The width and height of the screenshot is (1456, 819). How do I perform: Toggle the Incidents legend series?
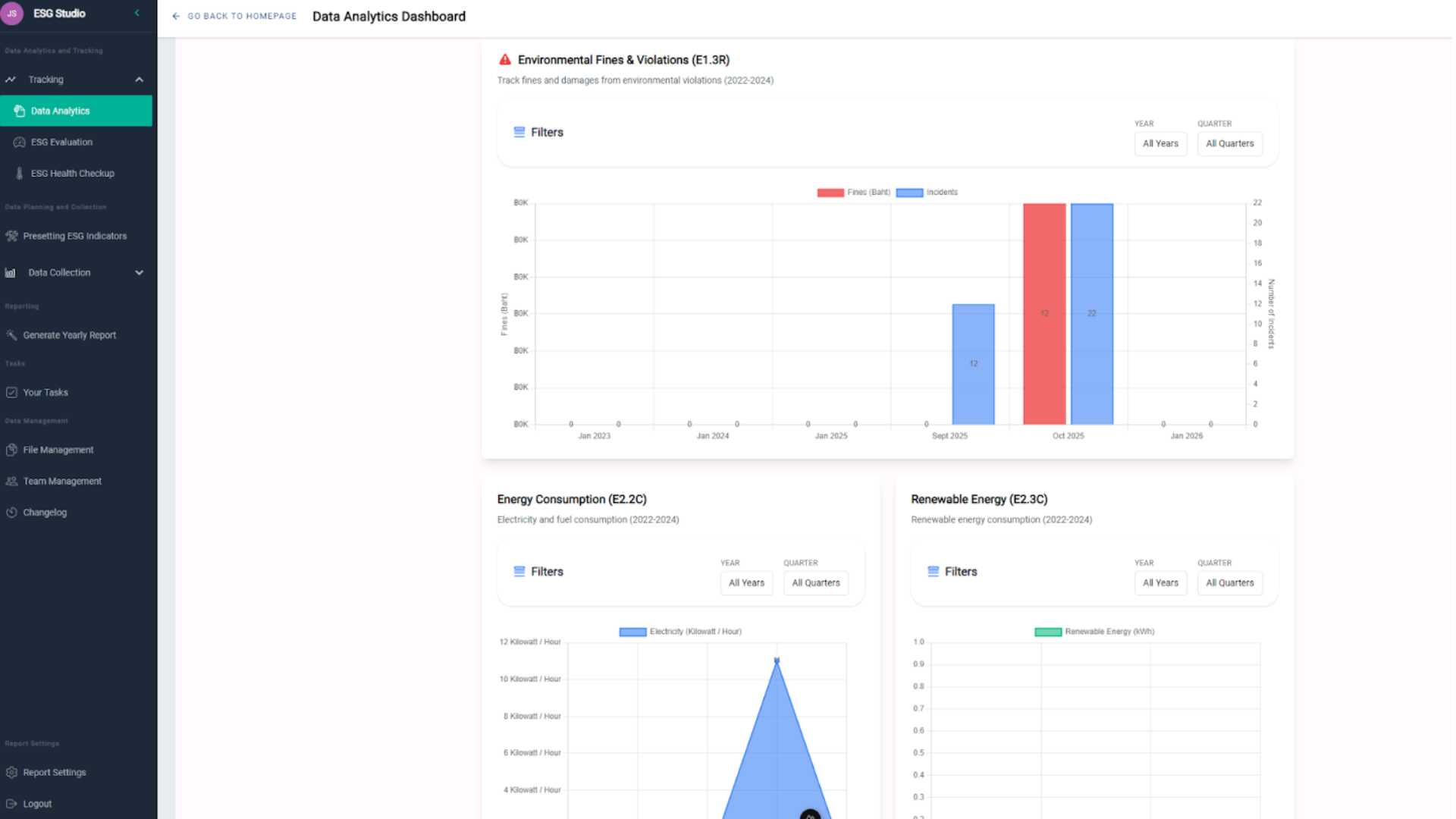tap(927, 193)
